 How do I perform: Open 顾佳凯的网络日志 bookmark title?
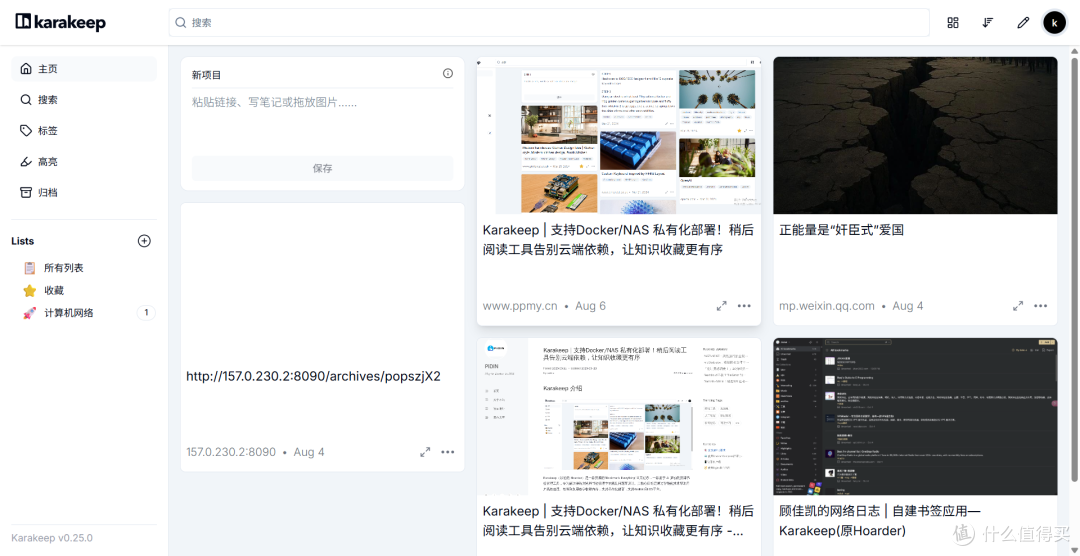pos(880,521)
